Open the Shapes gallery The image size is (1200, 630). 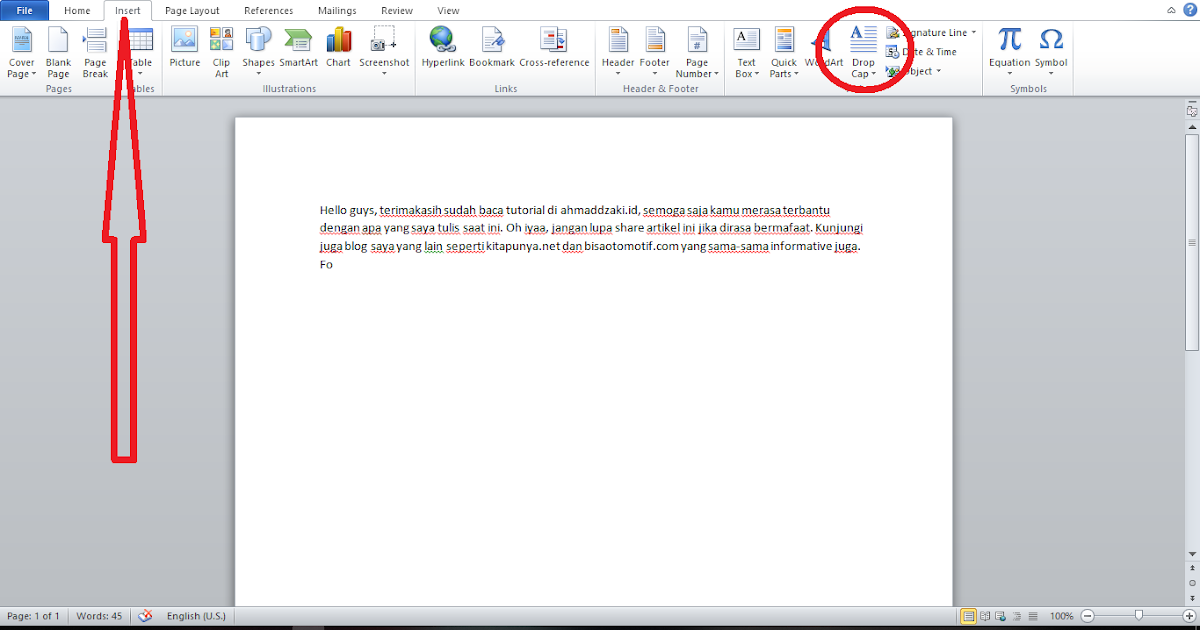258,53
